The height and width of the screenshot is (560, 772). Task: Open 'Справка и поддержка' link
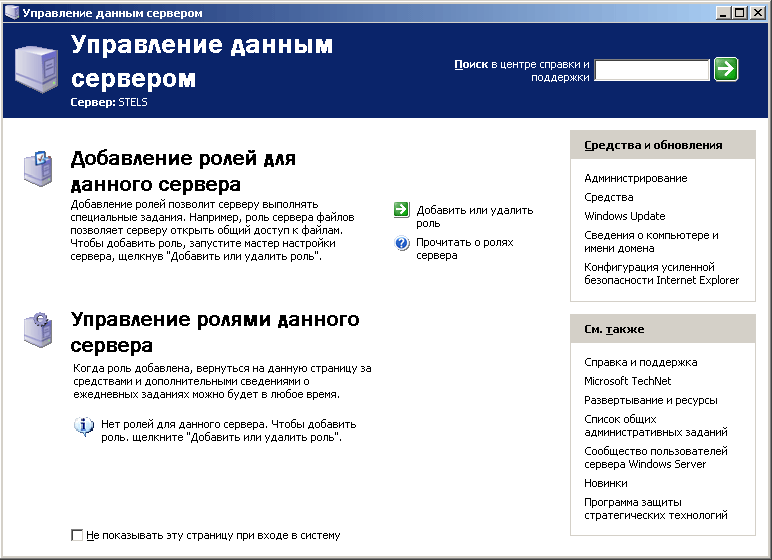(x=641, y=362)
